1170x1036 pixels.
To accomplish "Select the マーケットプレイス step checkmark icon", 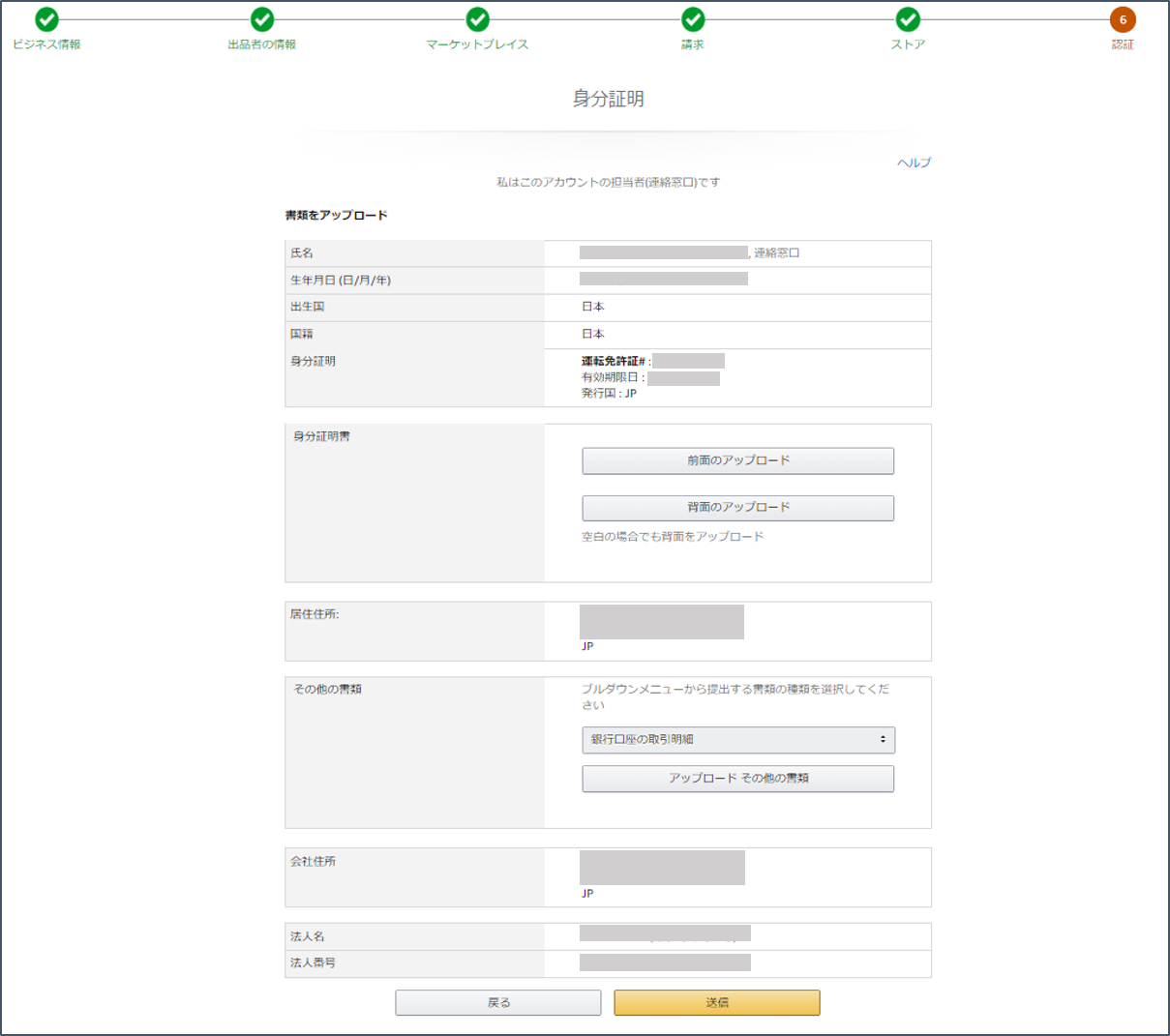I will (x=477, y=19).
